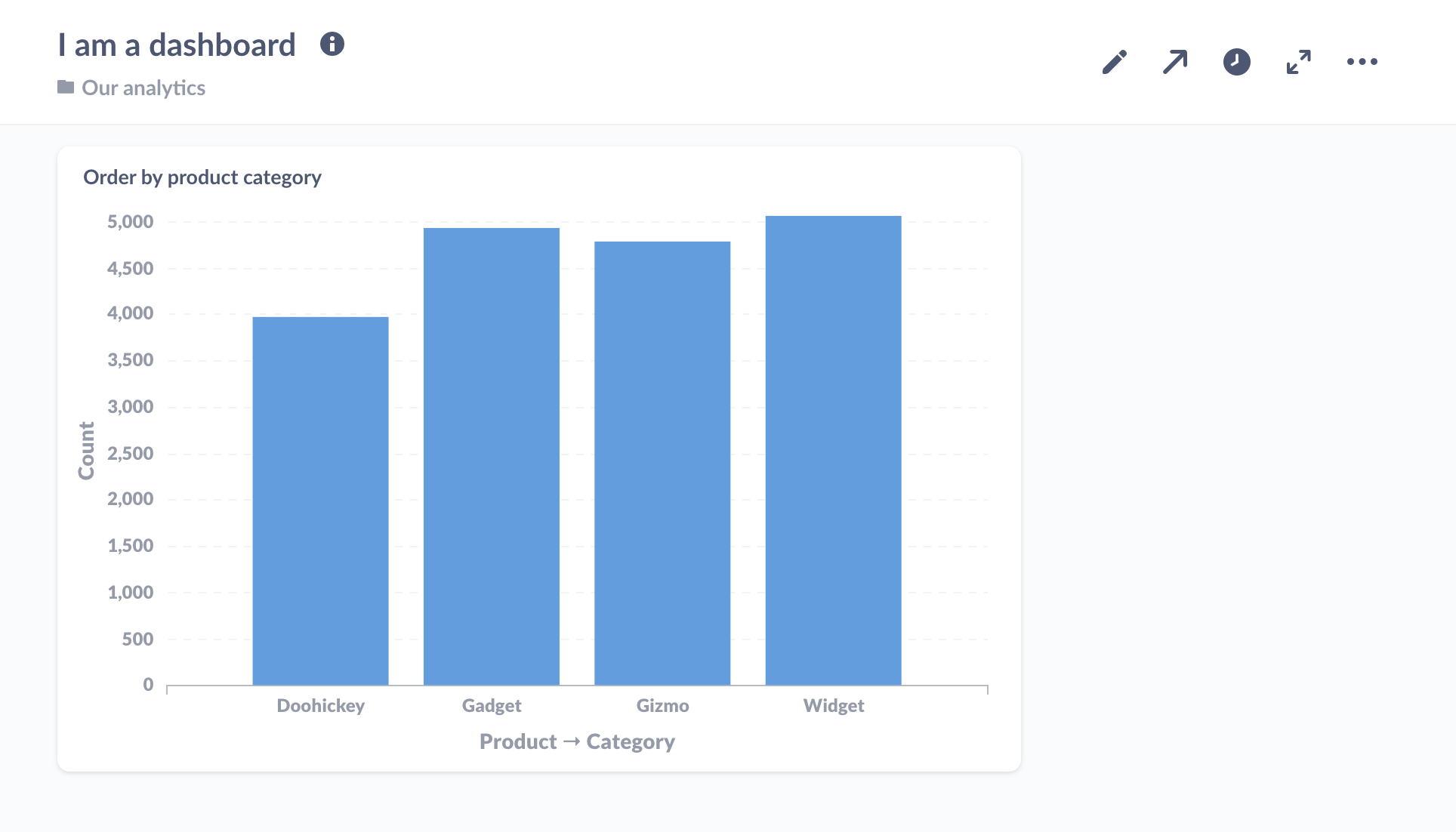The width and height of the screenshot is (1456, 832).
Task: Enter fullscreen with the expand arrows icon
Action: 1298,62
